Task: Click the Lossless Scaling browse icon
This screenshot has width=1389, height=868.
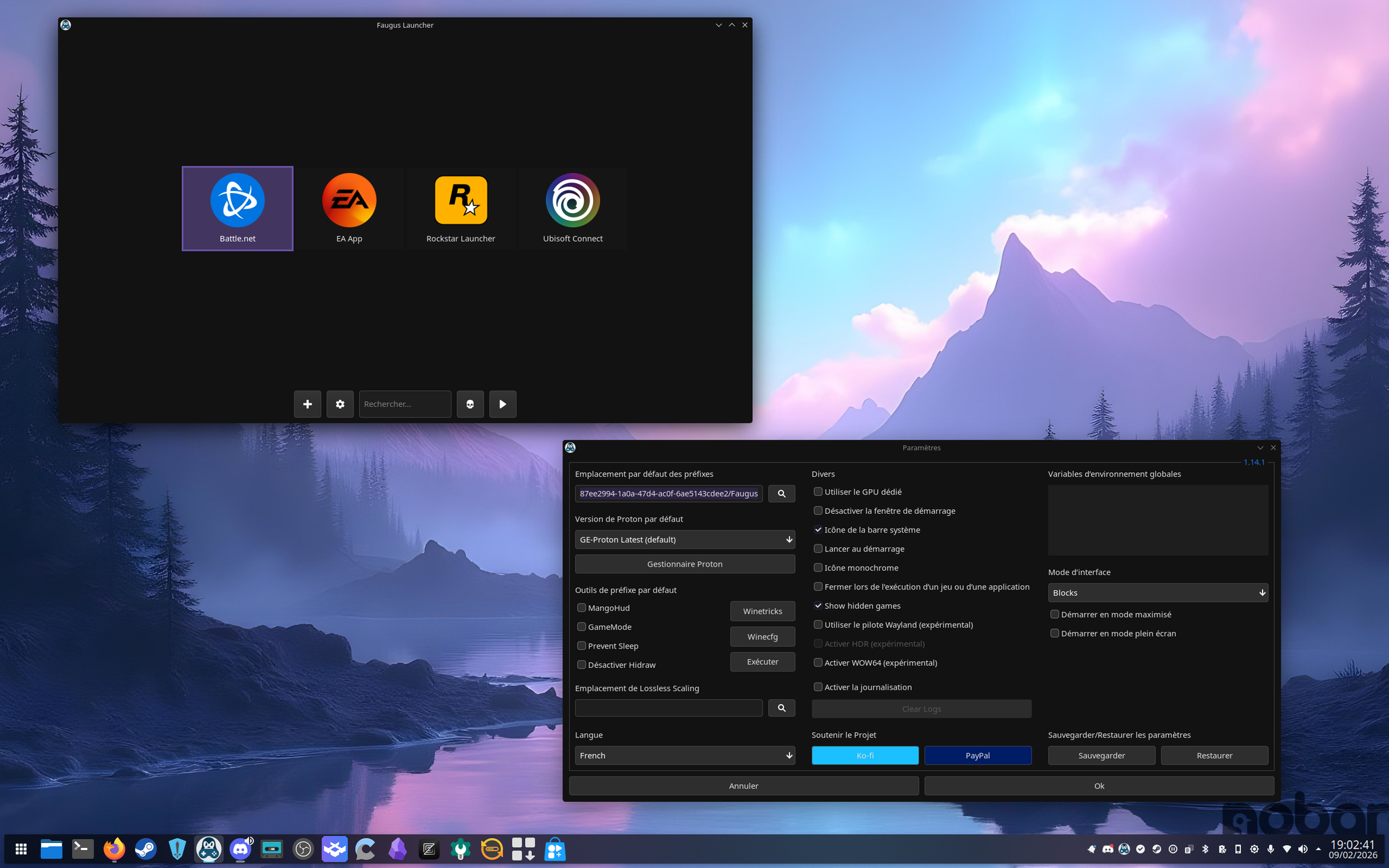Action: tap(781, 708)
